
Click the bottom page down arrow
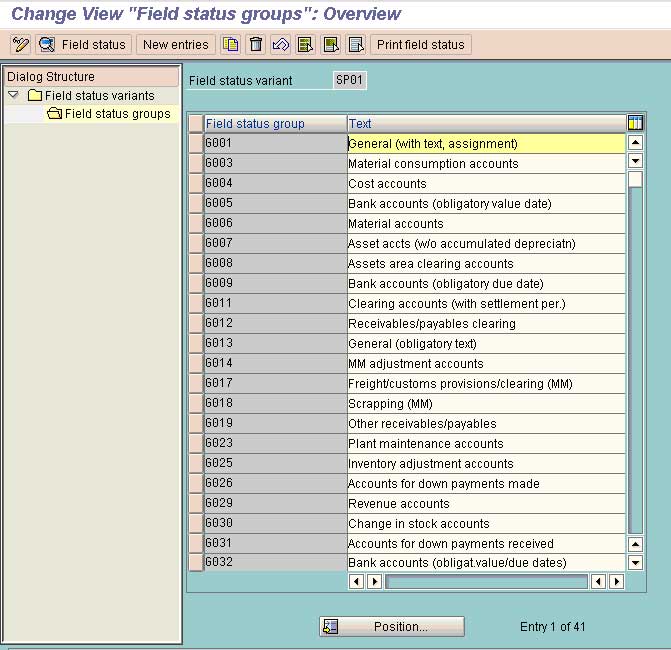click(635, 563)
